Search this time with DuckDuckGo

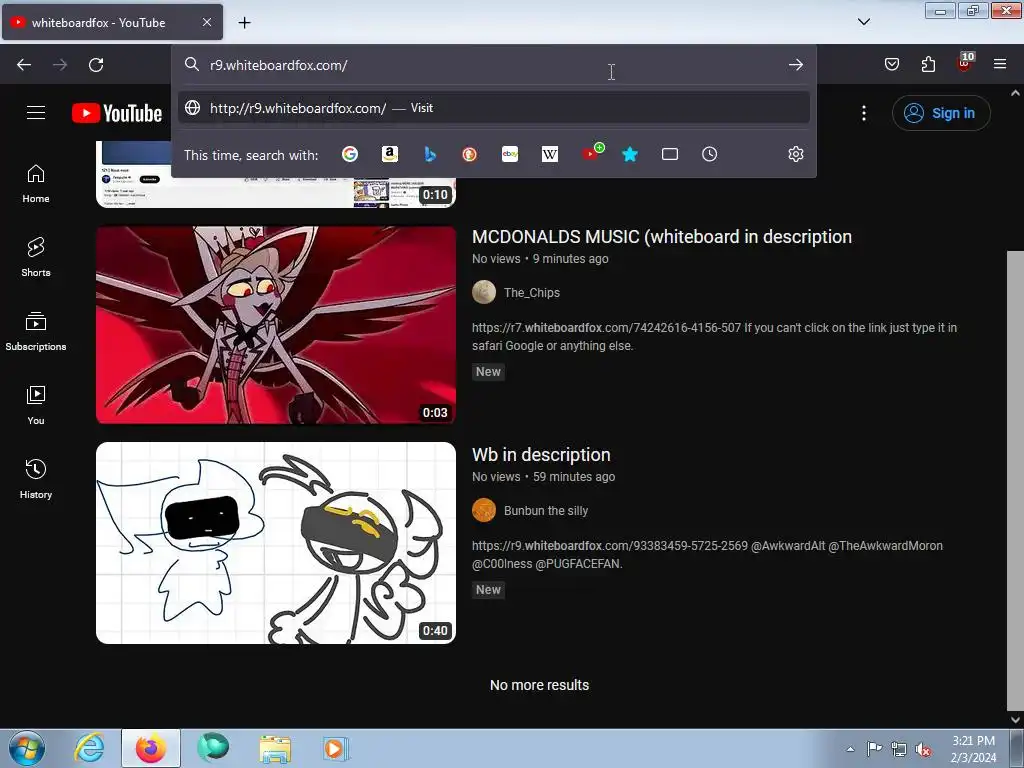[470, 154]
